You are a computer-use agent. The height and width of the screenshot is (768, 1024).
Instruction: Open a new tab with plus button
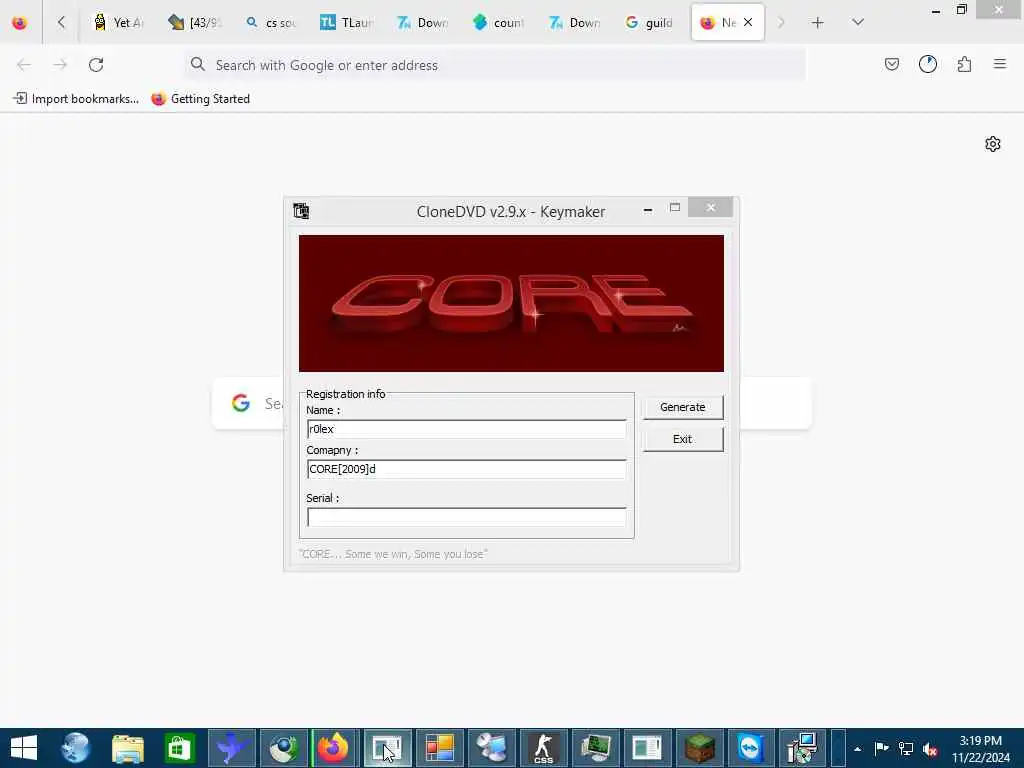(818, 23)
